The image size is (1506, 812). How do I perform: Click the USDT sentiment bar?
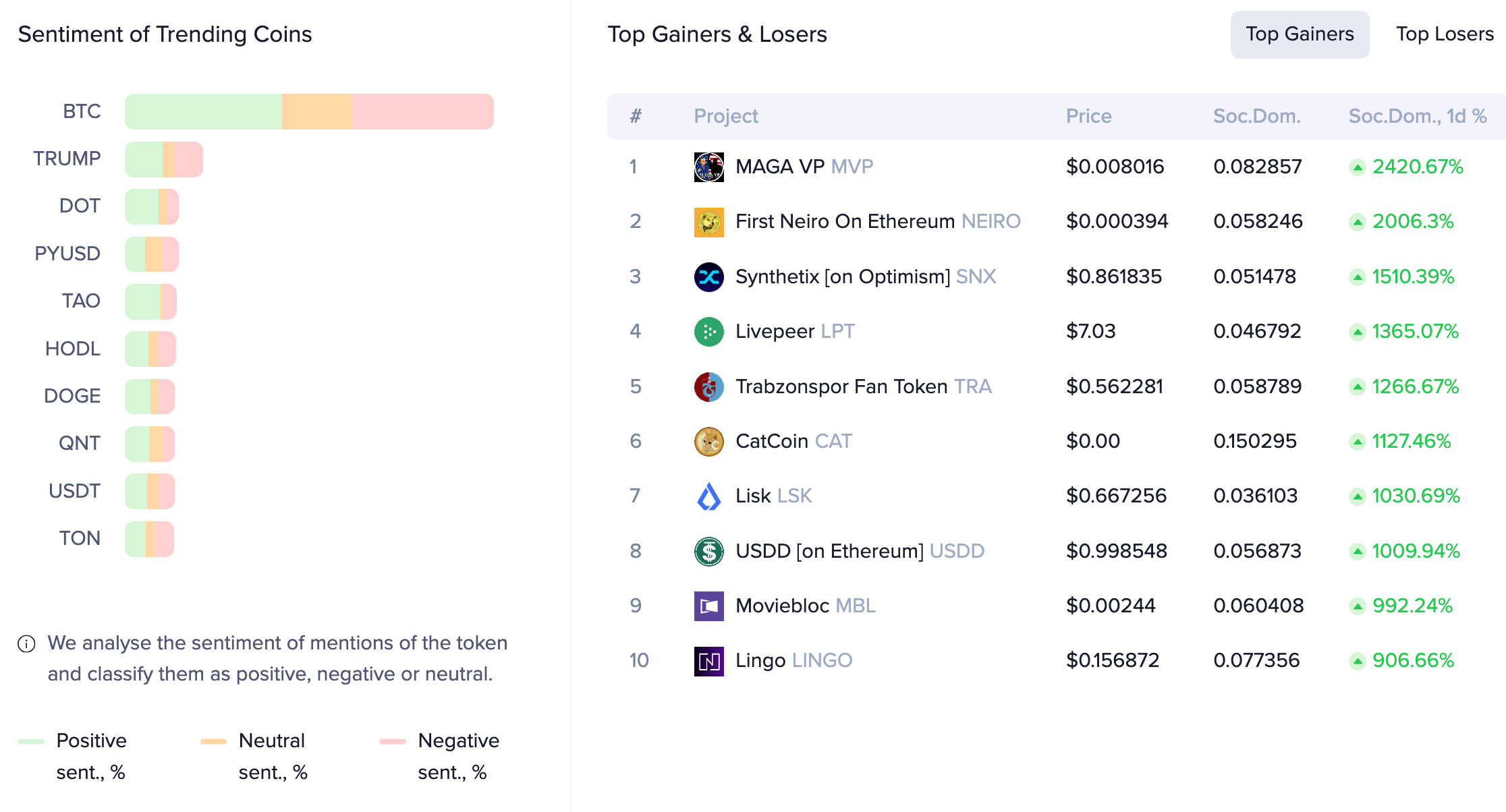click(150, 491)
